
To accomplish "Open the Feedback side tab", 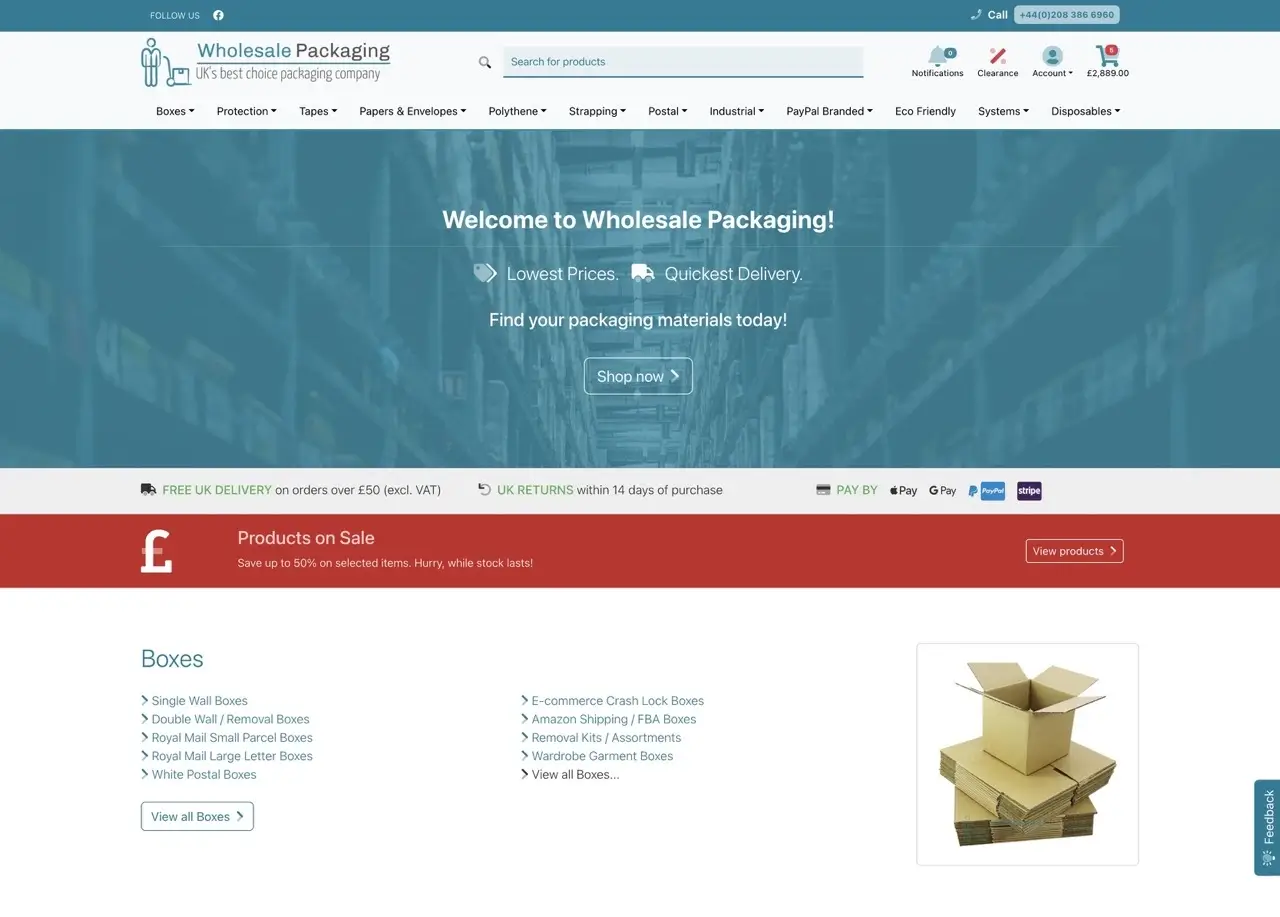I will point(1267,827).
